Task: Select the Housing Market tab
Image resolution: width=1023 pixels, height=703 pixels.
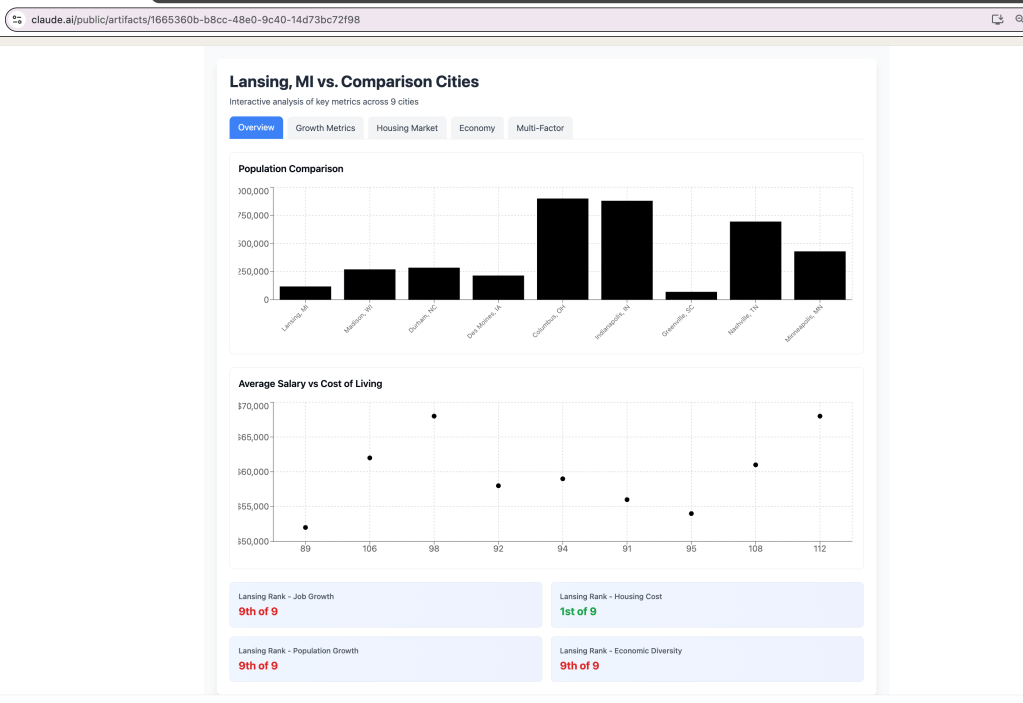Action: click(407, 128)
